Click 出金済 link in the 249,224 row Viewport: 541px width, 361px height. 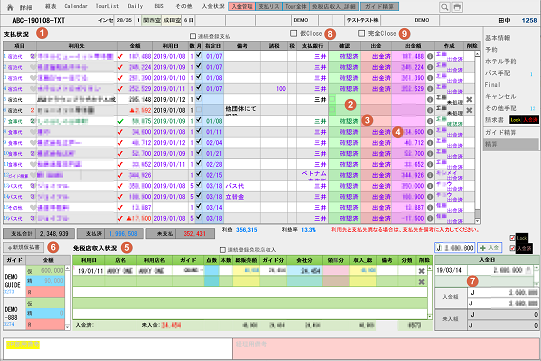455,70
